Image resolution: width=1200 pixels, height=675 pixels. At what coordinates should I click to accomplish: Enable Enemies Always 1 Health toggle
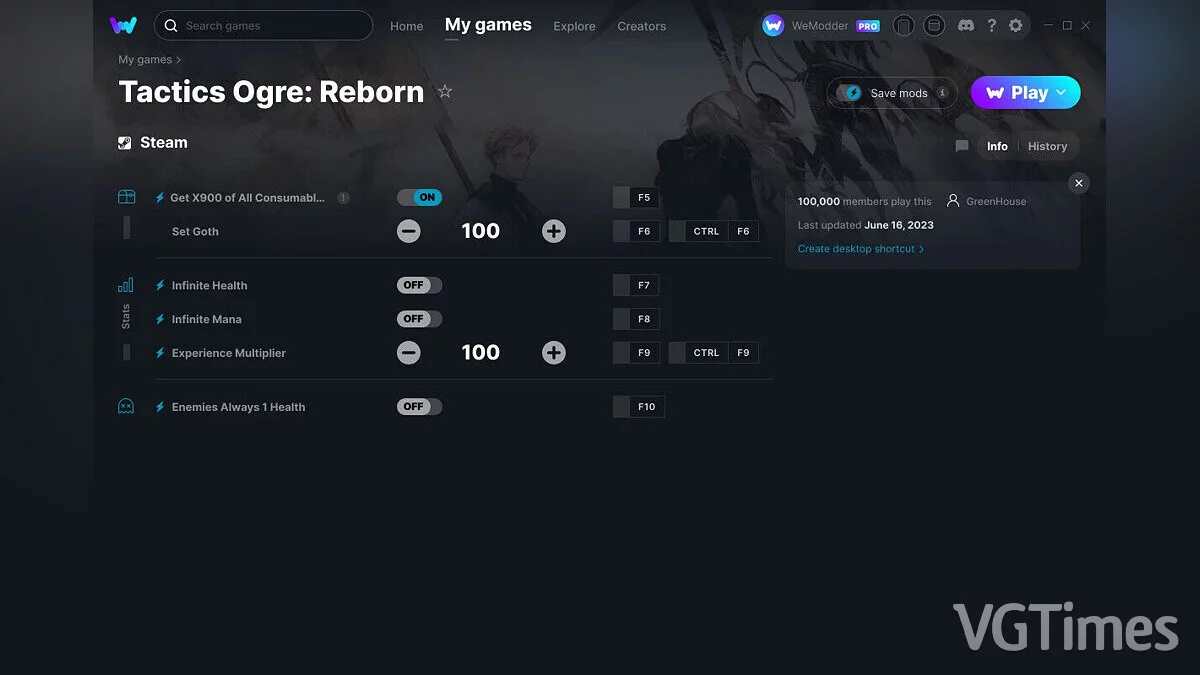point(419,407)
